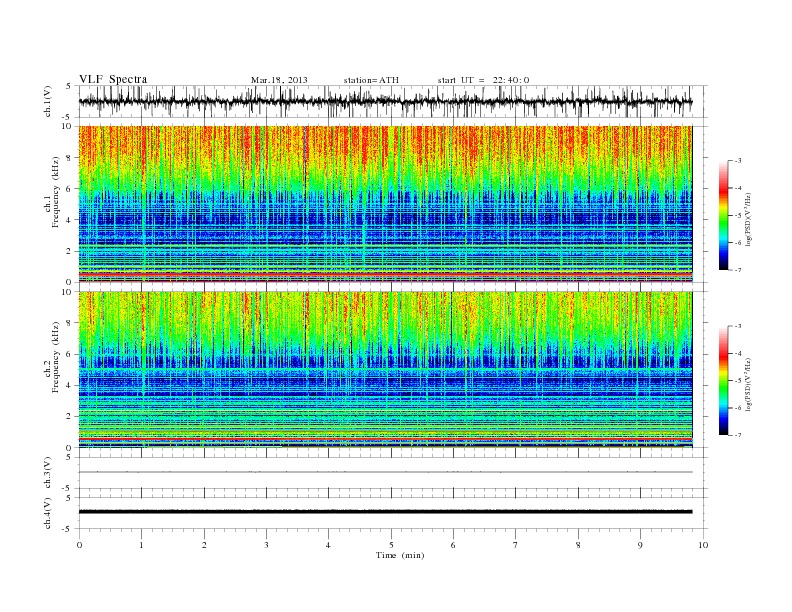792x612 pixels.
Task: Click the "Time (min)" x-axis label
Action: tap(400, 555)
